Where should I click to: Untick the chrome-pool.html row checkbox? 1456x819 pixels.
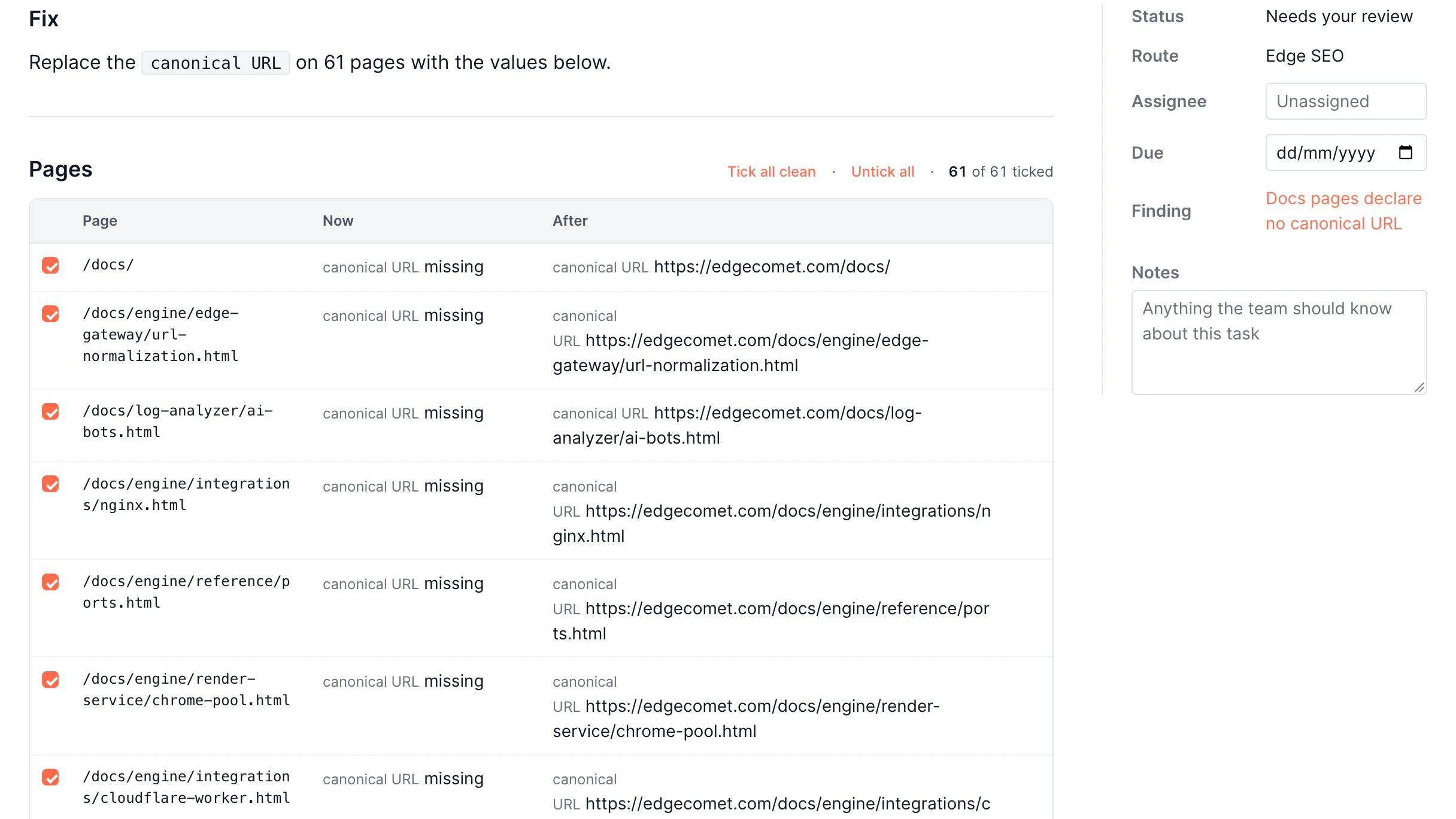[x=51, y=680]
